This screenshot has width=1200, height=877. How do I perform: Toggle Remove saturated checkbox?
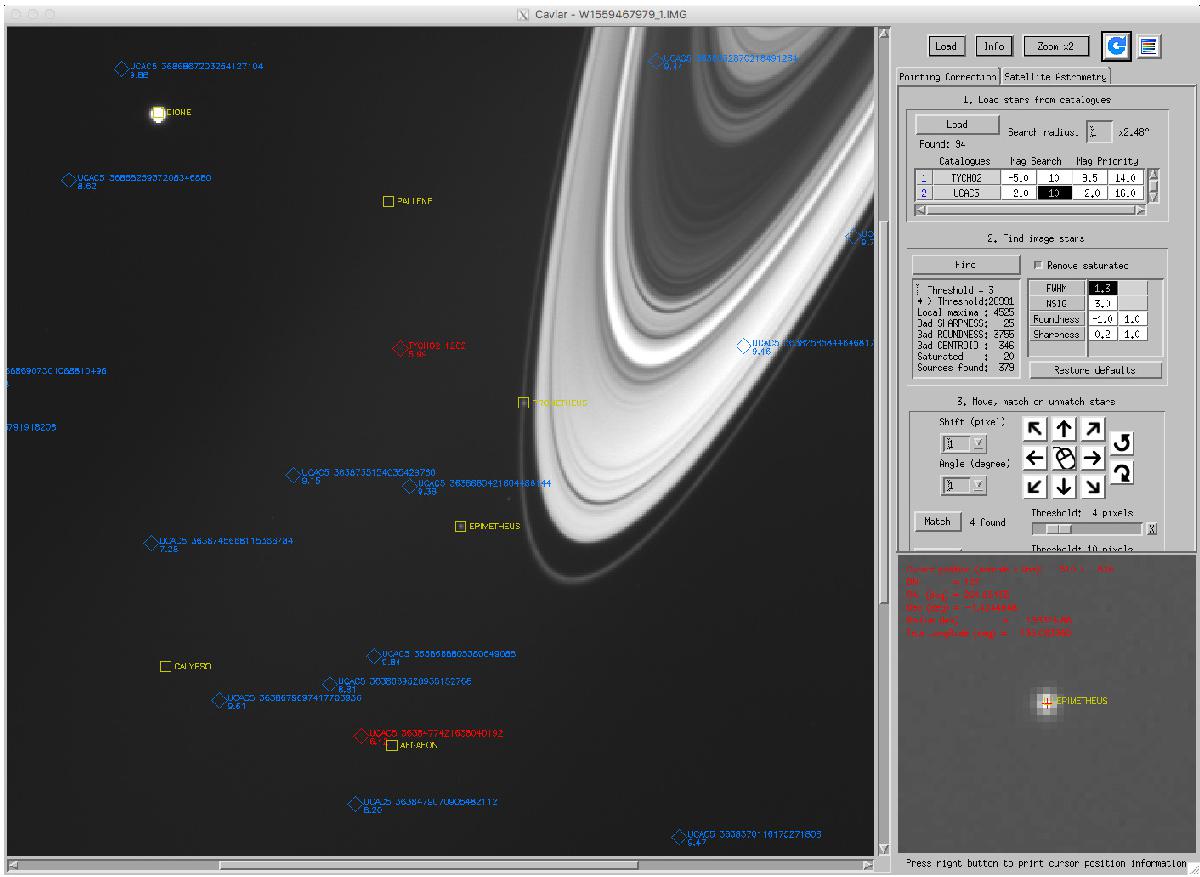pyautogui.click(x=1038, y=265)
